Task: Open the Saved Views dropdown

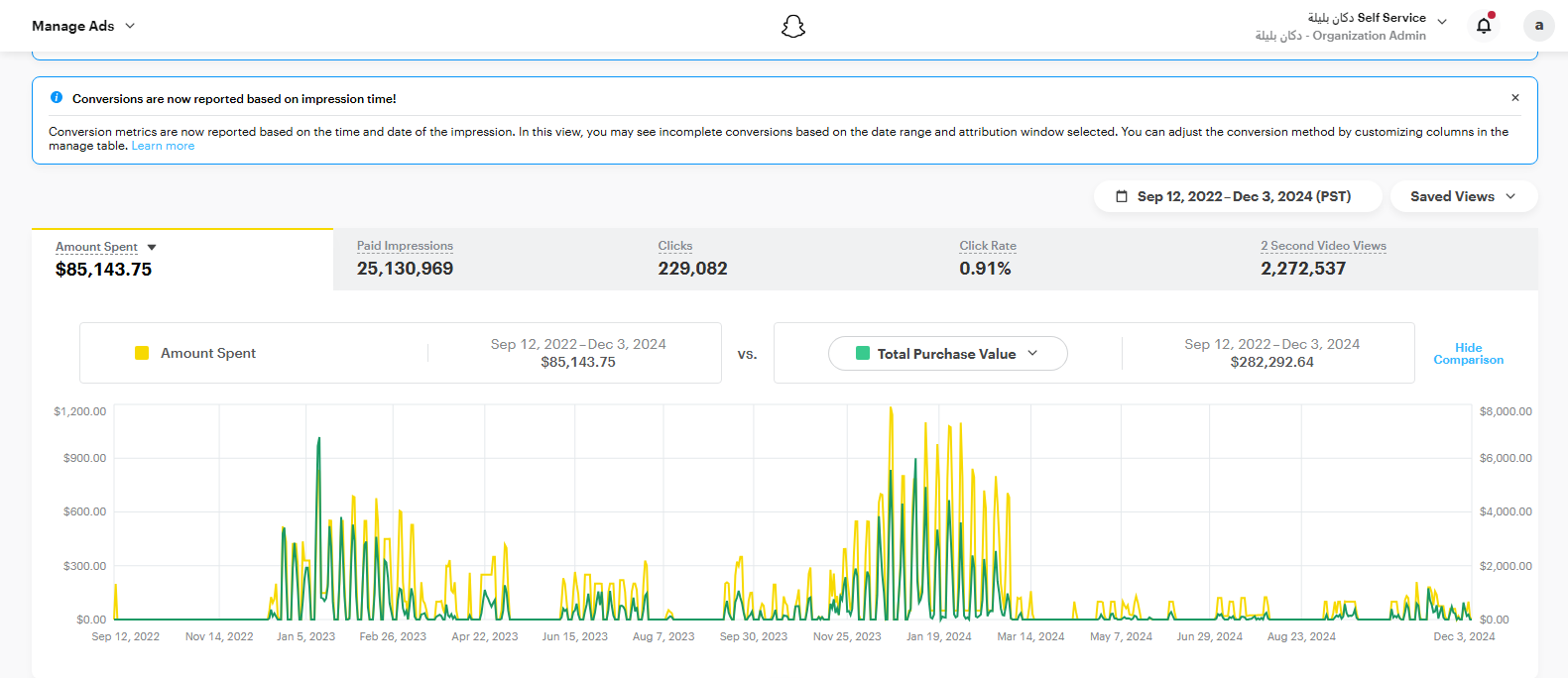Action: [1463, 196]
